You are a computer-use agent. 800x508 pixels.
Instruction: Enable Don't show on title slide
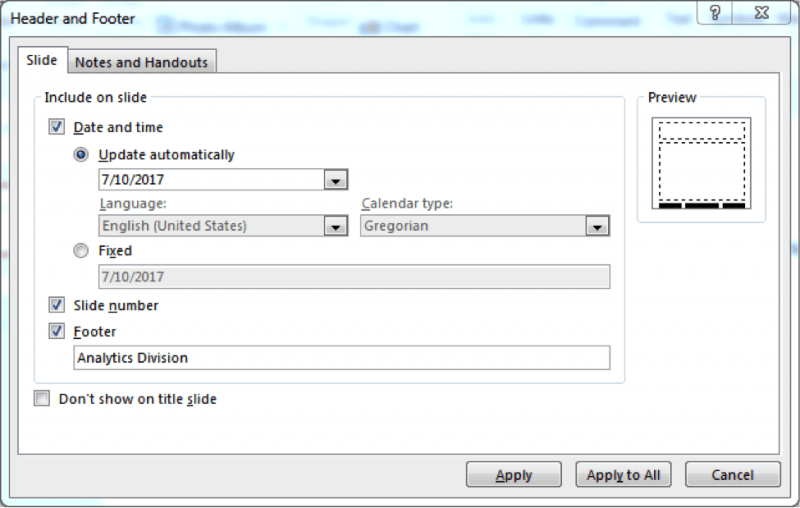point(42,399)
